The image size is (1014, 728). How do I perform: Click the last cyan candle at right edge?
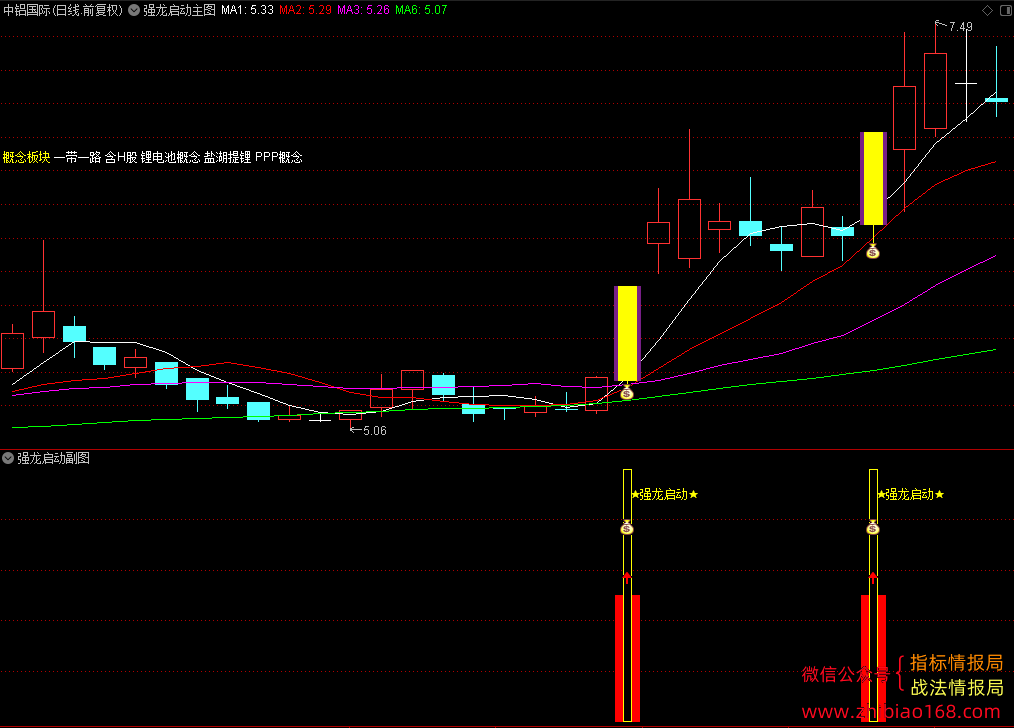(x=997, y=100)
